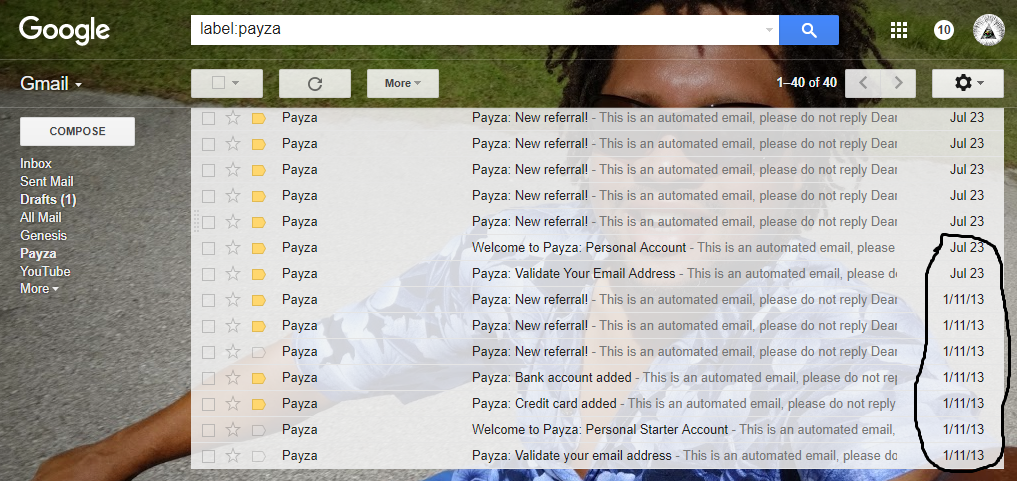1017x481 pixels.
Task: Refresh the mail list
Action: 315,83
